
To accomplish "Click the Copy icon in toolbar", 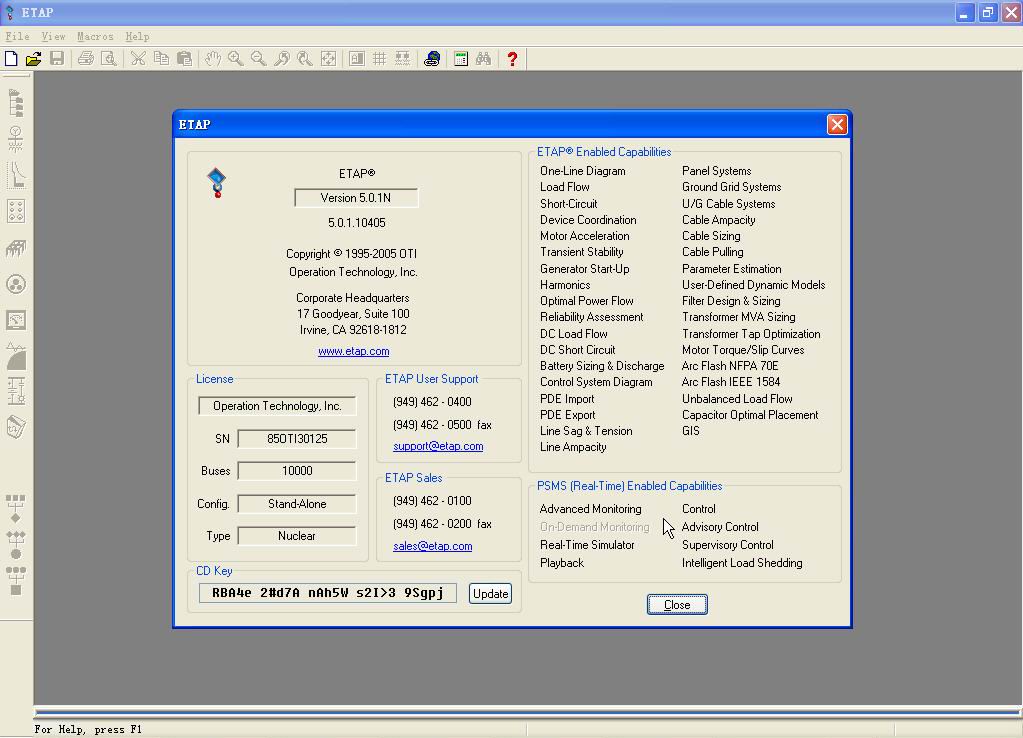I will point(161,59).
